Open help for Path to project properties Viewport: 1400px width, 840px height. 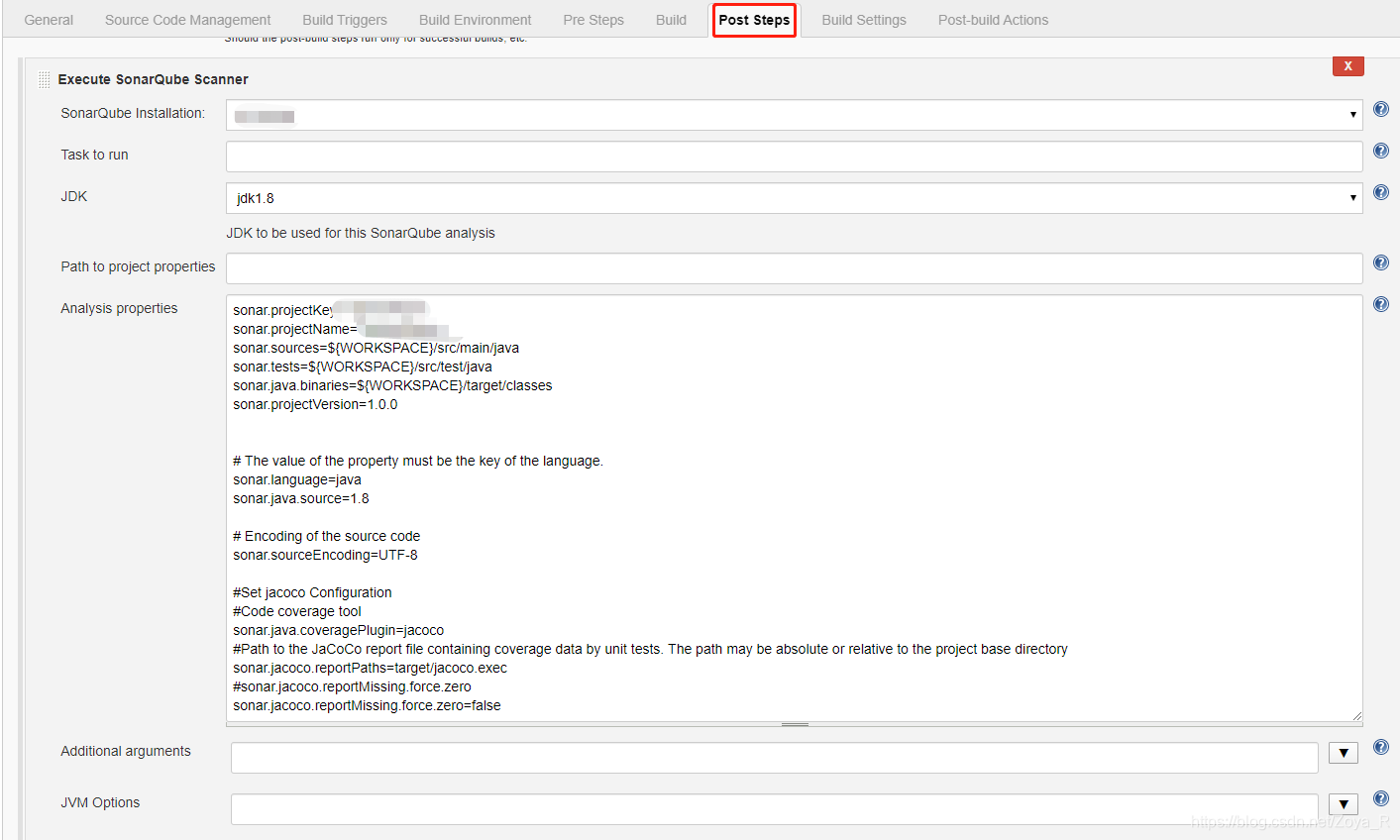[1381, 262]
